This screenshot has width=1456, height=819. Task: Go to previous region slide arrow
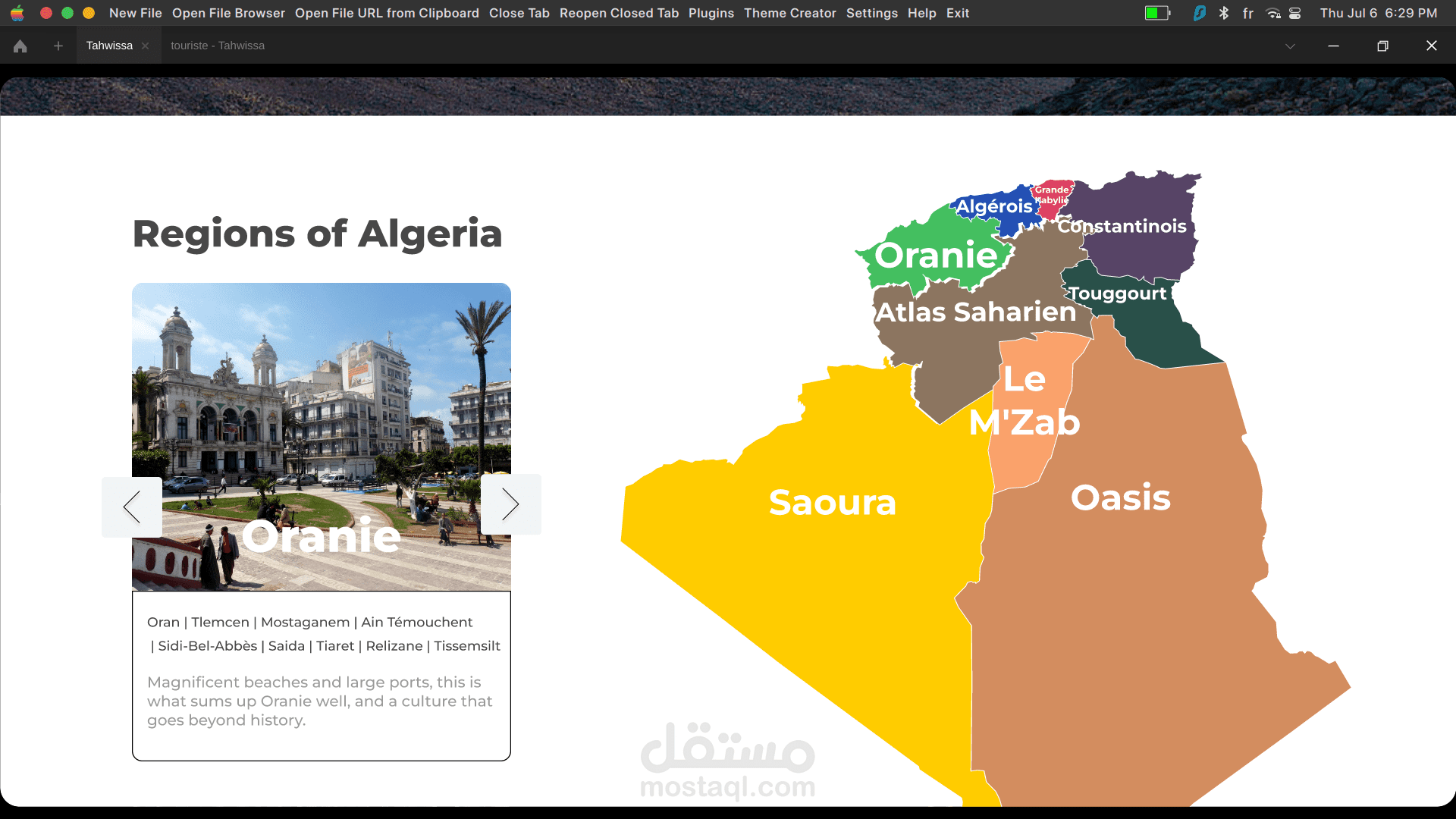[132, 507]
